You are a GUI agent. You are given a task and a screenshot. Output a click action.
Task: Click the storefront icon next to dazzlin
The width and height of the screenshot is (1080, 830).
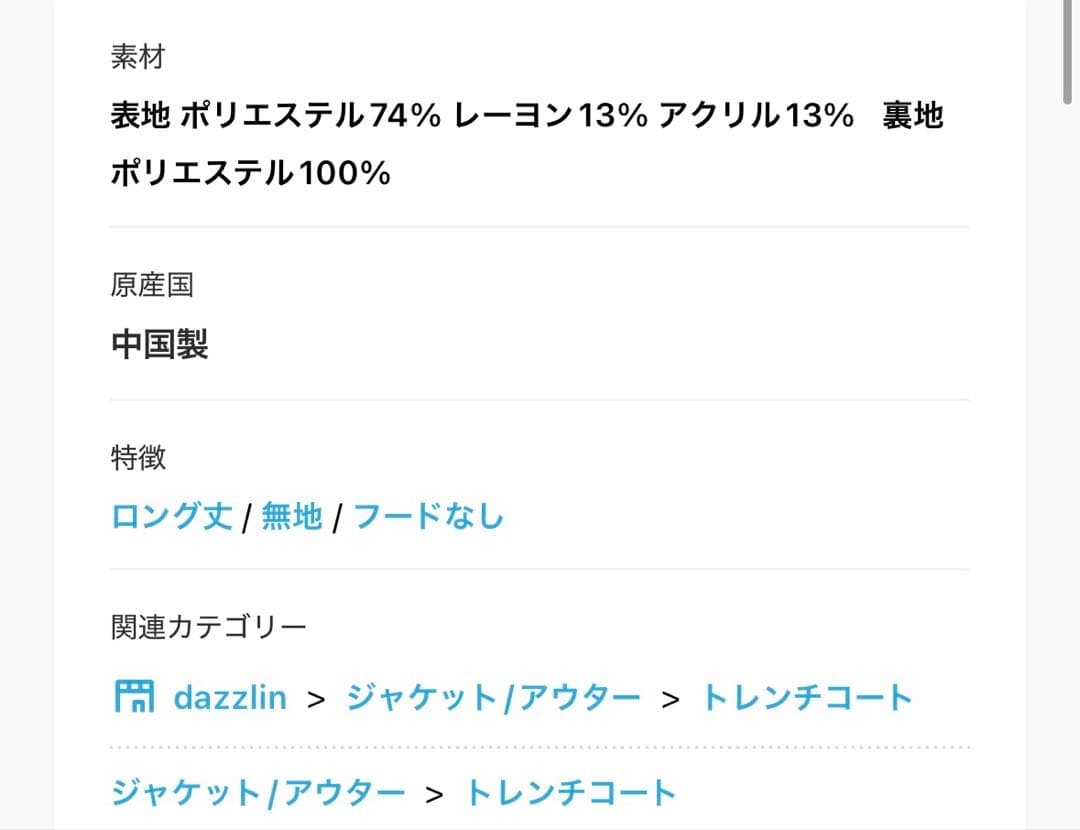(135, 696)
